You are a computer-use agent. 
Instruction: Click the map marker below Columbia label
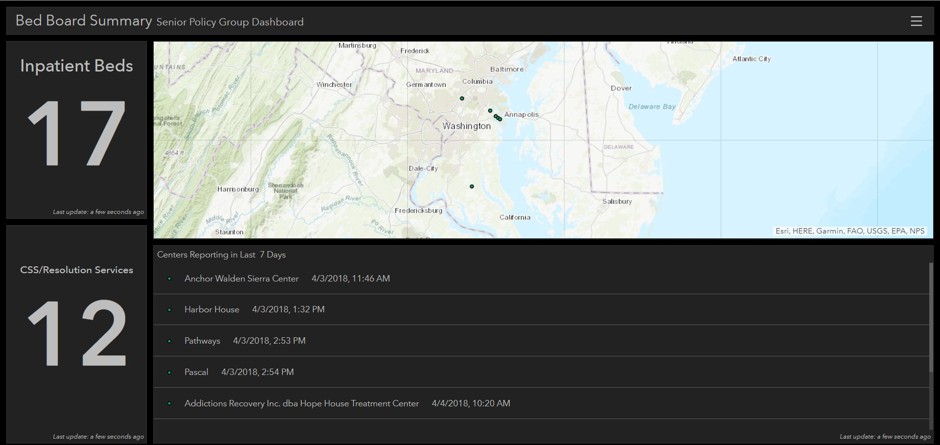[462, 98]
